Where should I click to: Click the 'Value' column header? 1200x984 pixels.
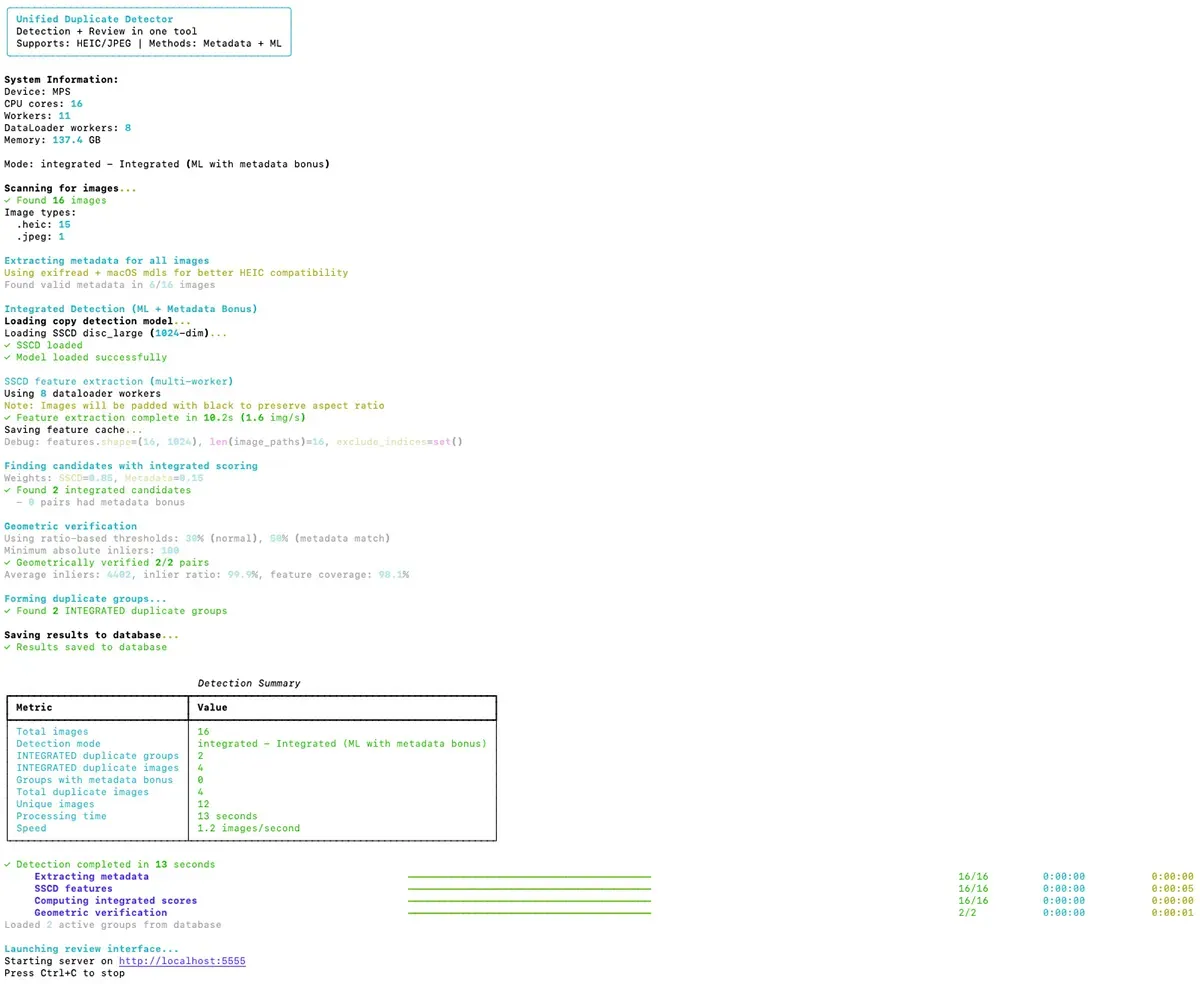[213, 708]
